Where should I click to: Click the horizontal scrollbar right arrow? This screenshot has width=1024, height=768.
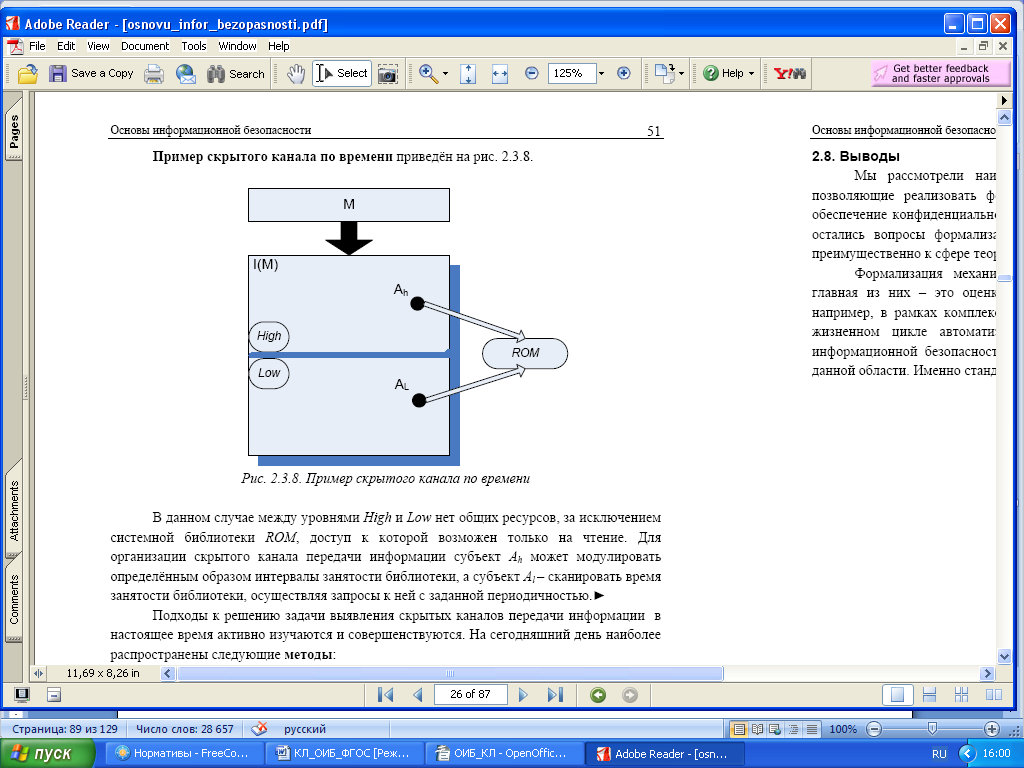(x=987, y=673)
